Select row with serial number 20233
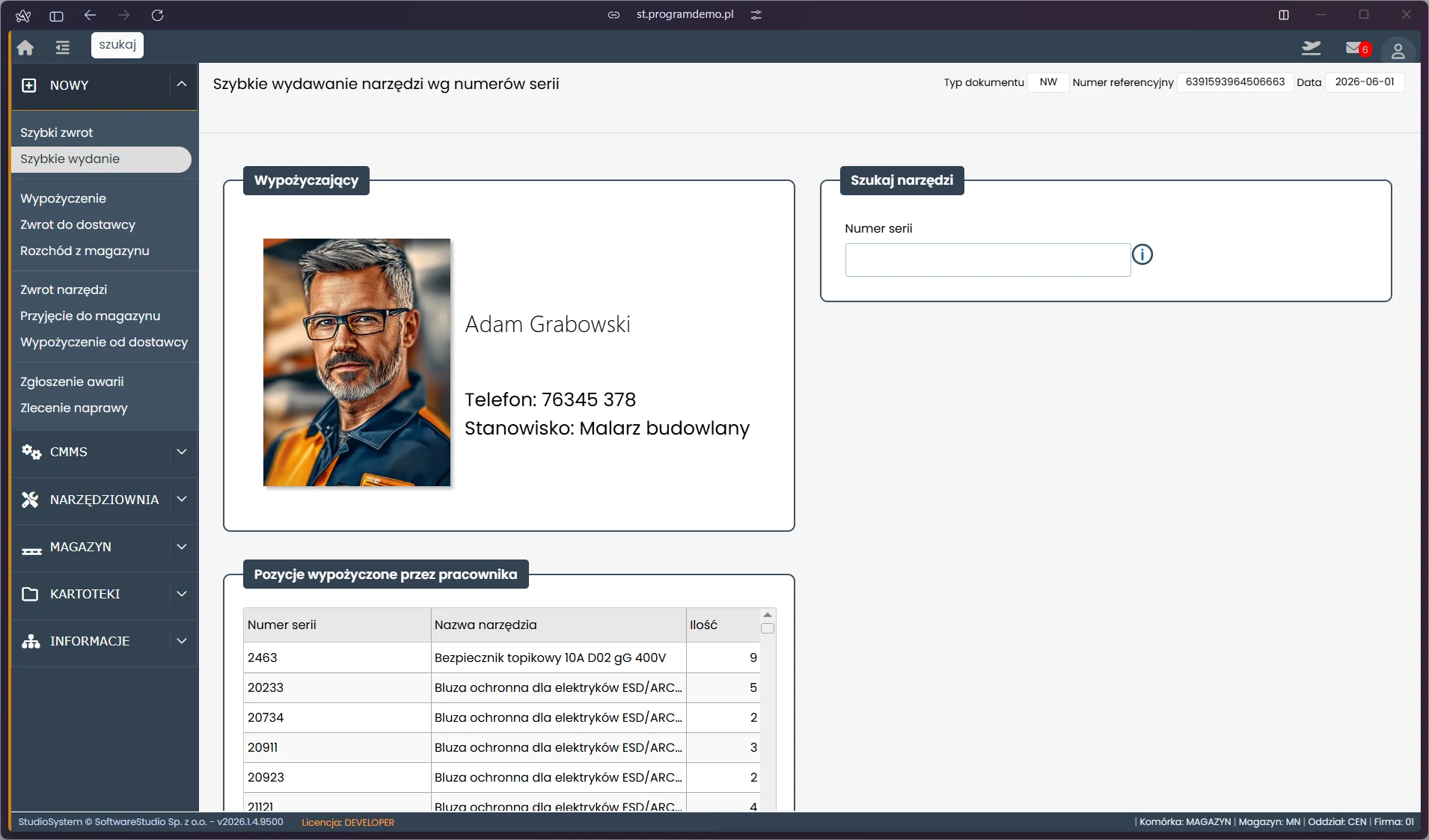1429x840 pixels. pos(501,687)
